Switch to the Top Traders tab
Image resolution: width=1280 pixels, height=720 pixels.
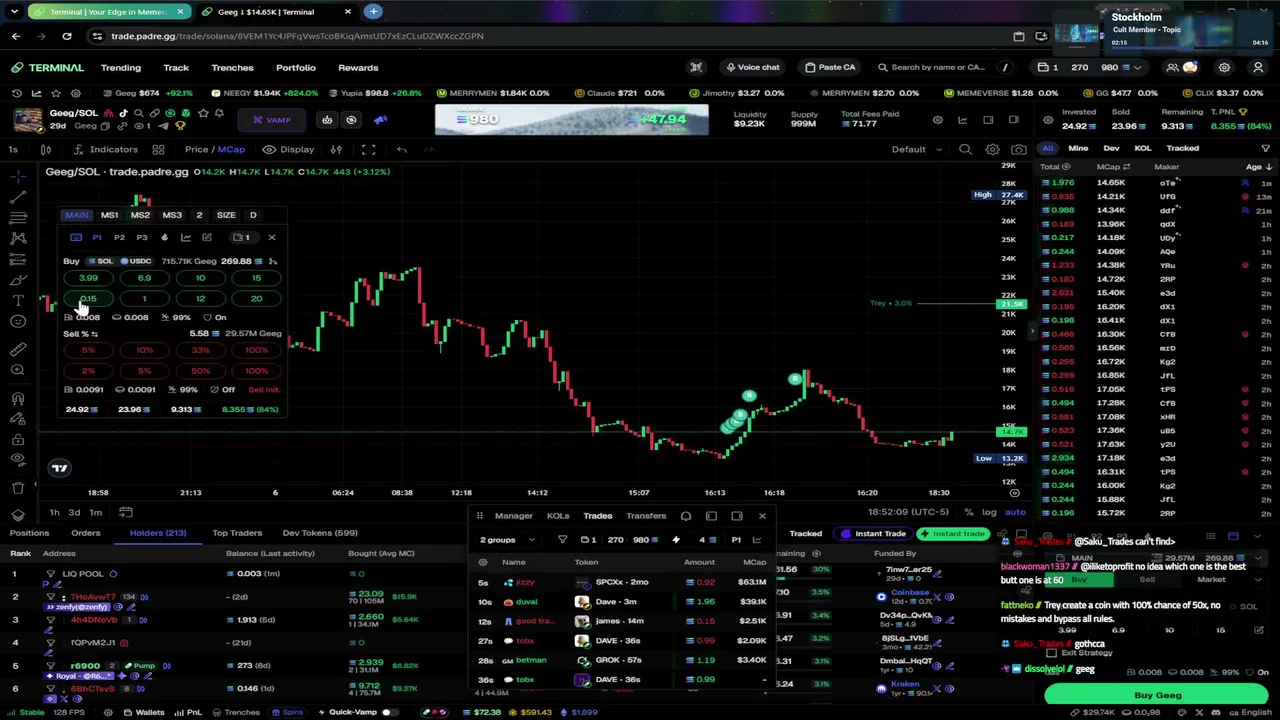(x=237, y=533)
